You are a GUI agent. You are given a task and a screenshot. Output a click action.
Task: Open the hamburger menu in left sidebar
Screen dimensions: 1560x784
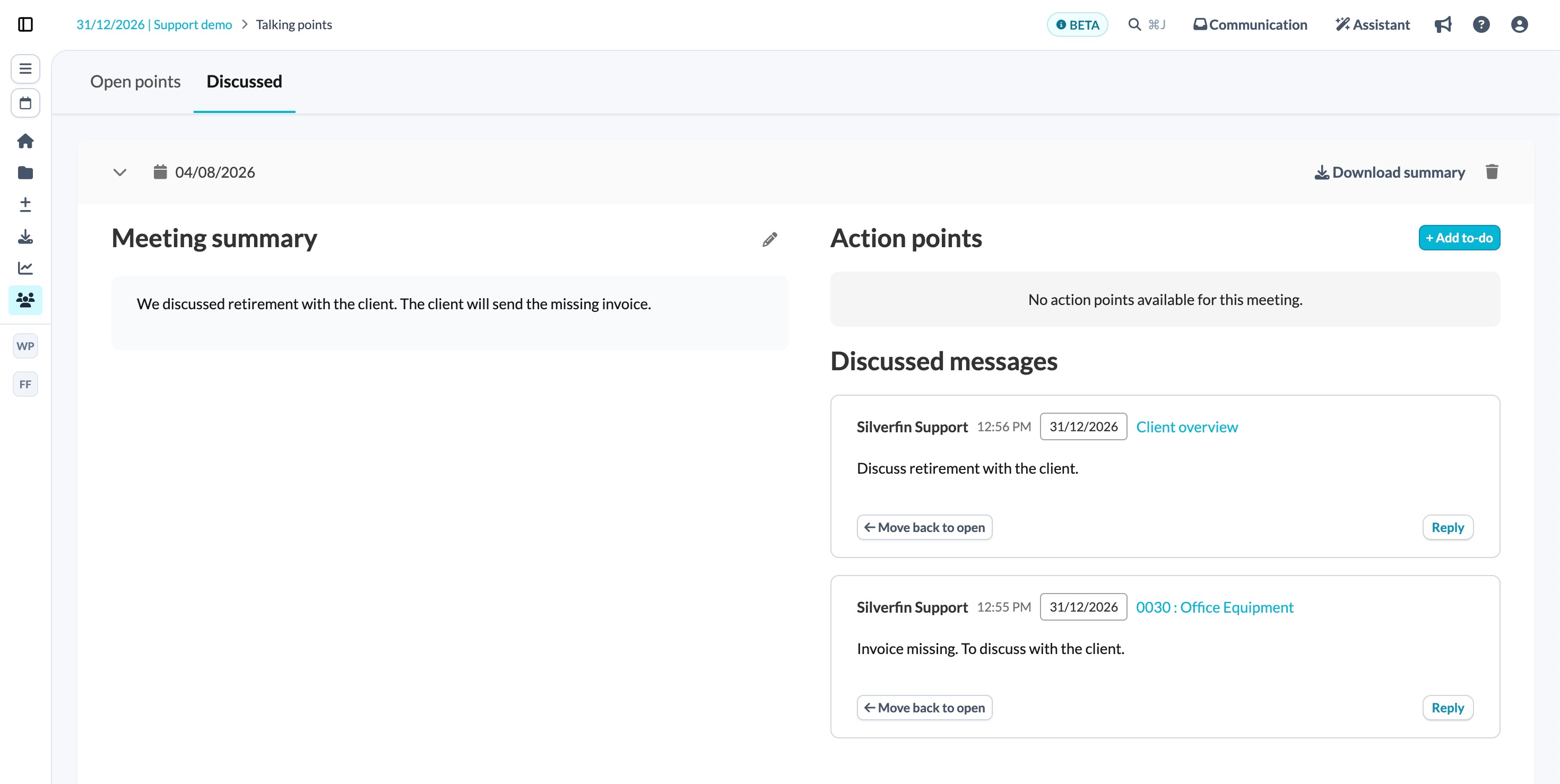click(x=25, y=68)
